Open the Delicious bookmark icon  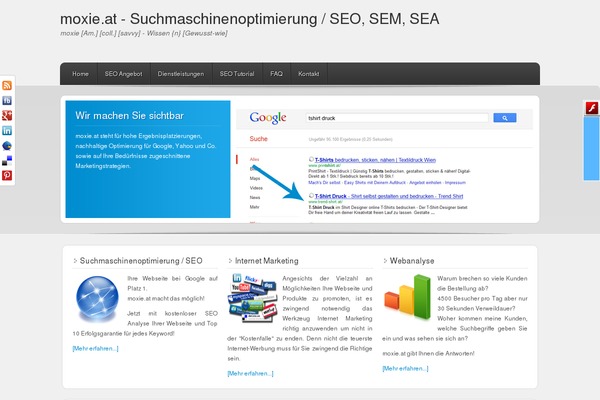tap(7, 160)
